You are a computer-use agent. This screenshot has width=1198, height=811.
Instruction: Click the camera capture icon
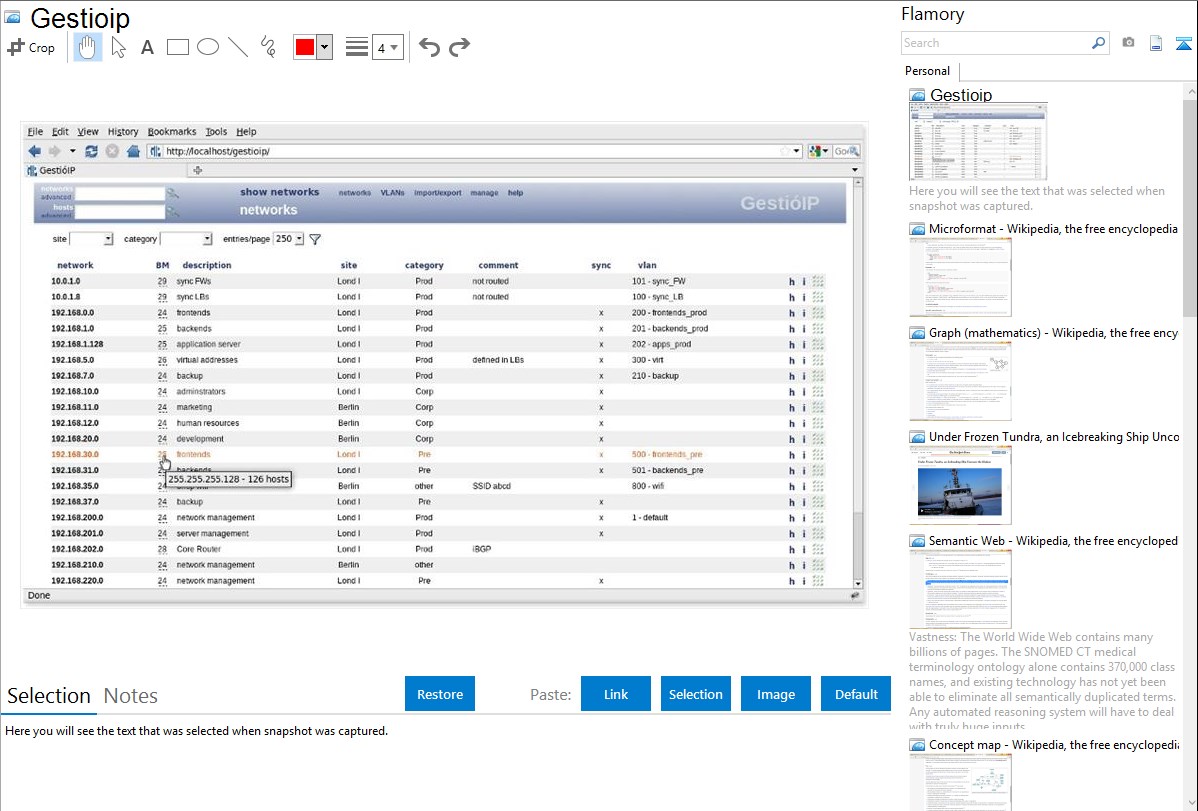click(x=1128, y=43)
